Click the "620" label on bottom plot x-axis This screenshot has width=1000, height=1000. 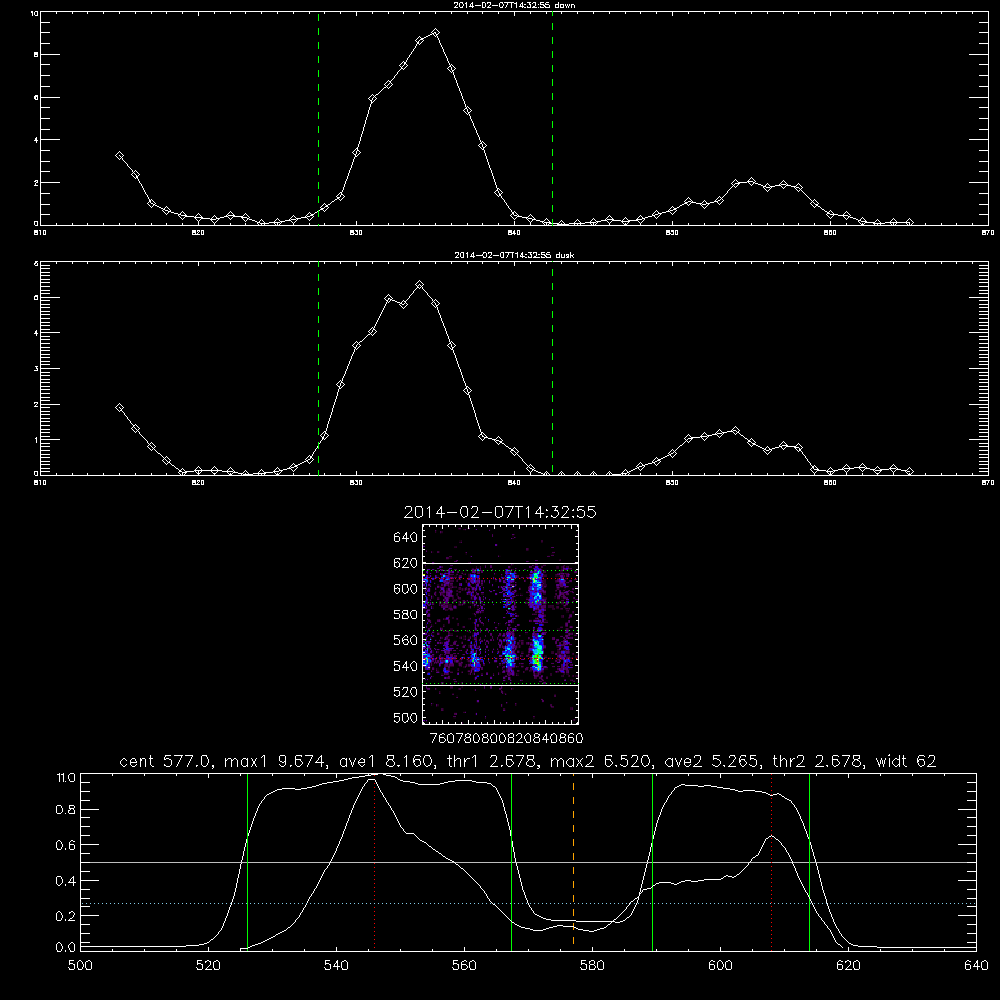tap(848, 966)
